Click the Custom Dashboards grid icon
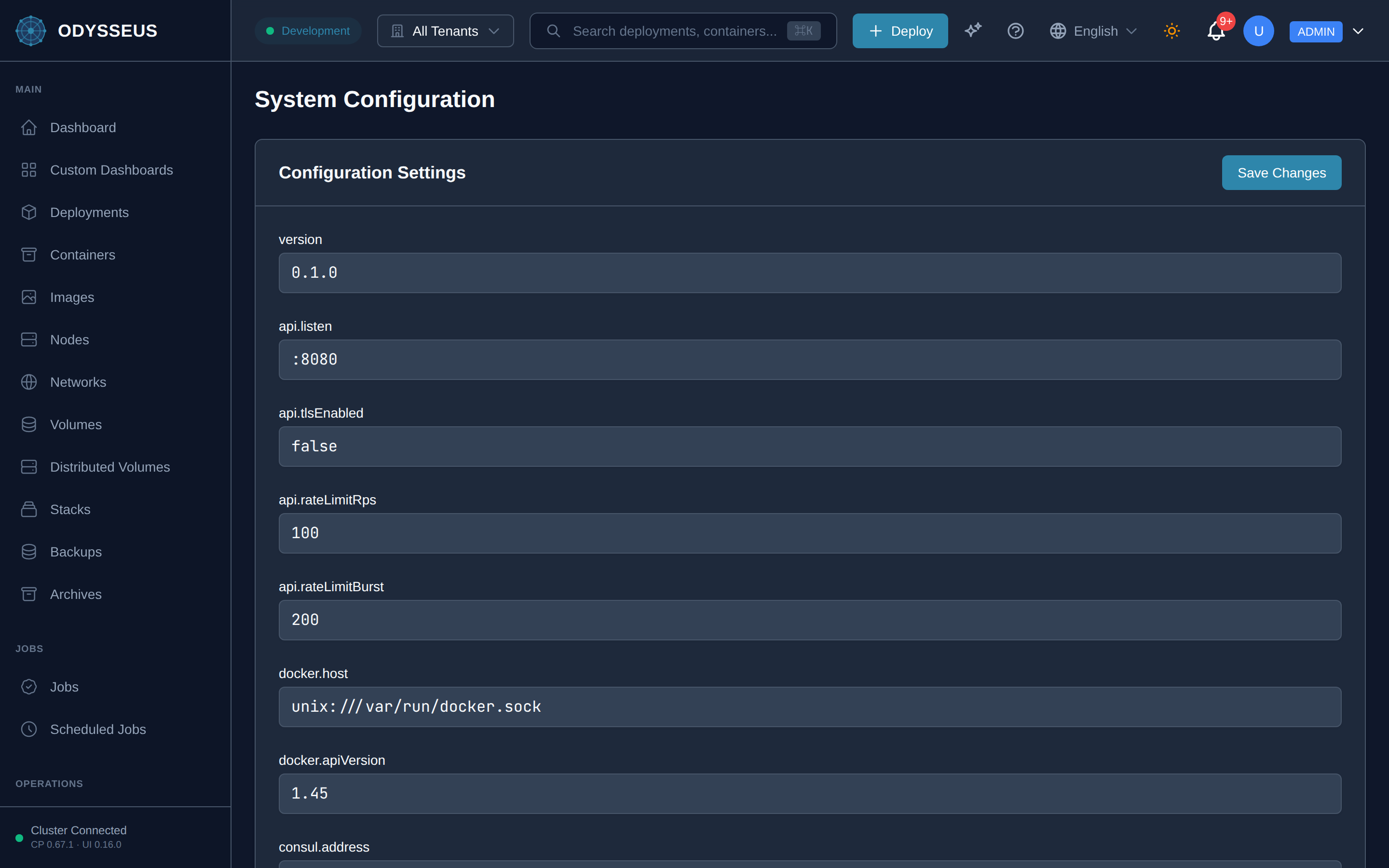The width and height of the screenshot is (1389, 868). click(x=29, y=170)
